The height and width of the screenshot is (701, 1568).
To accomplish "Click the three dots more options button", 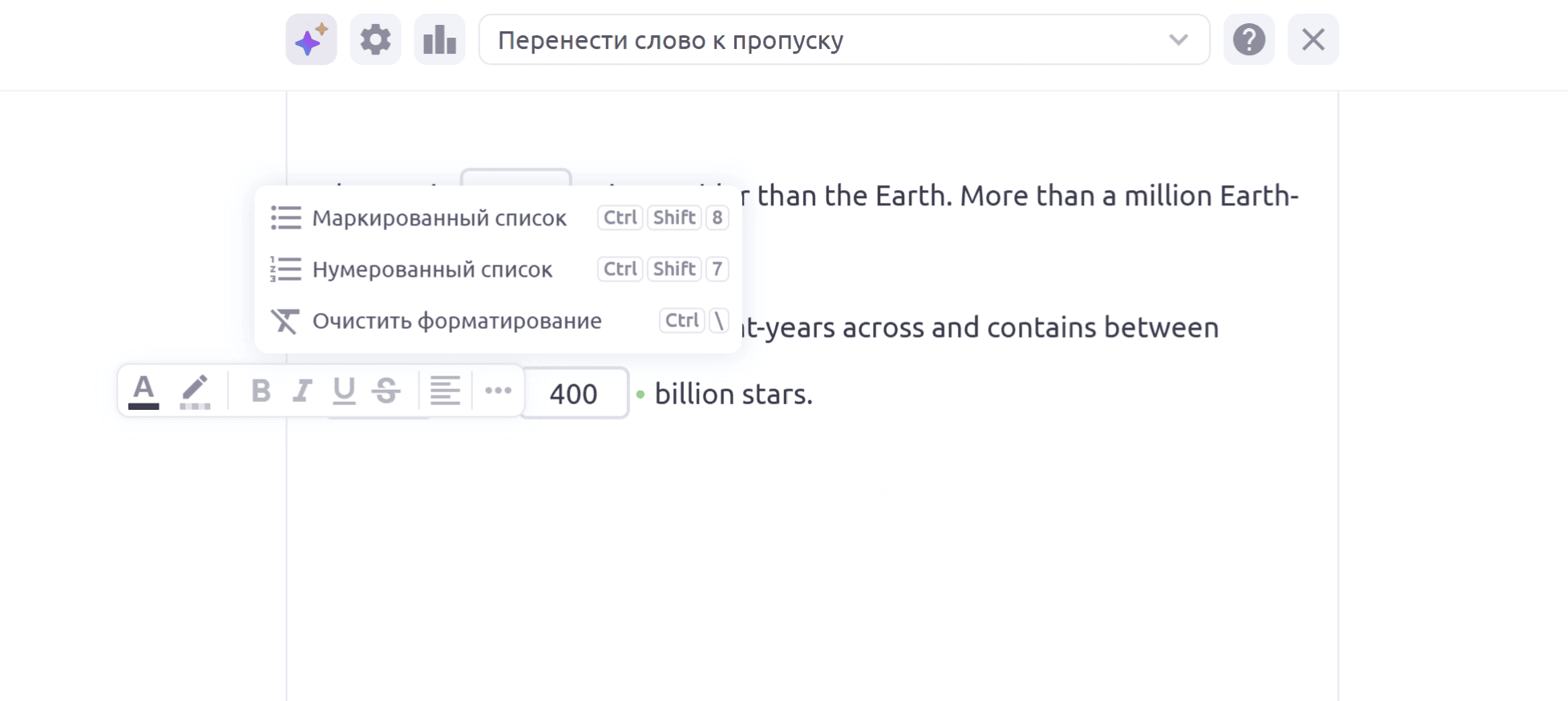I will [498, 391].
